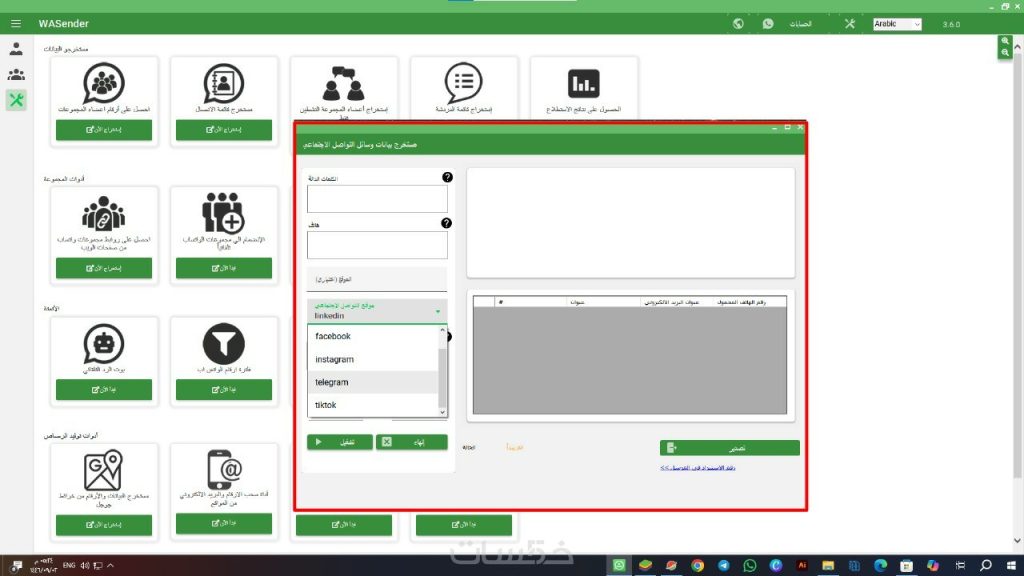The width and height of the screenshot is (1024, 576).
Task: Click the Google Maps extractor icon
Action: pos(103,470)
